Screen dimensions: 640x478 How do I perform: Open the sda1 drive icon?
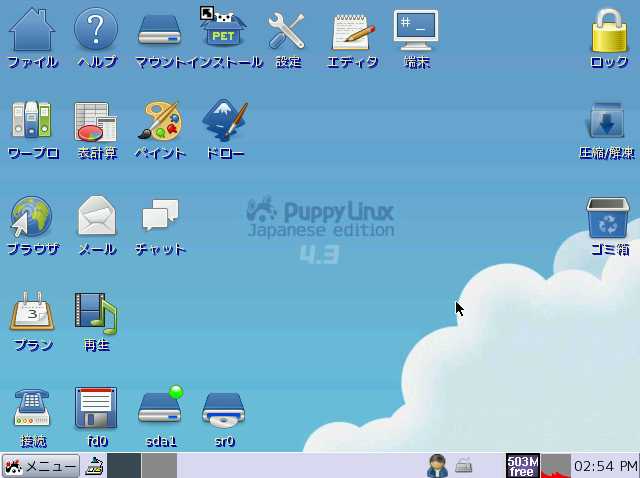(160, 408)
